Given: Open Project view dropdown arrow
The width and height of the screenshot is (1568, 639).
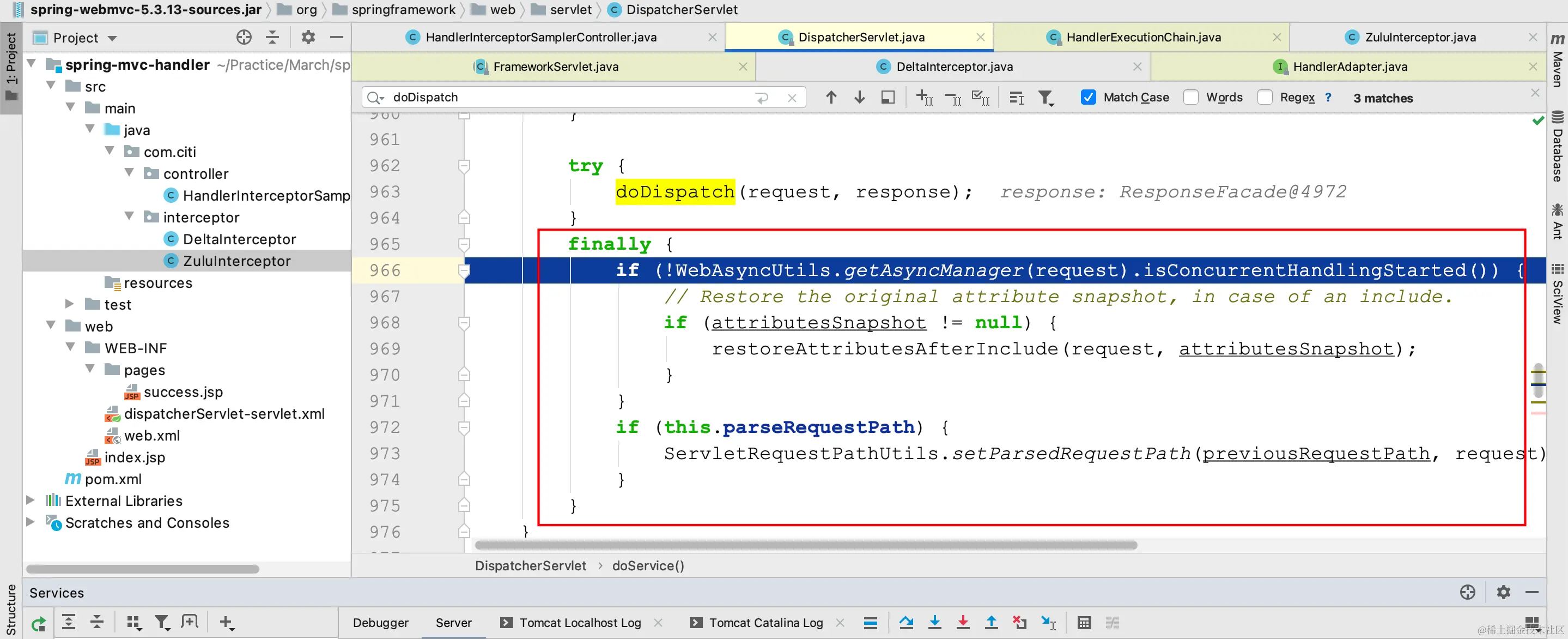Looking at the screenshot, I should [x=112, y=38].
